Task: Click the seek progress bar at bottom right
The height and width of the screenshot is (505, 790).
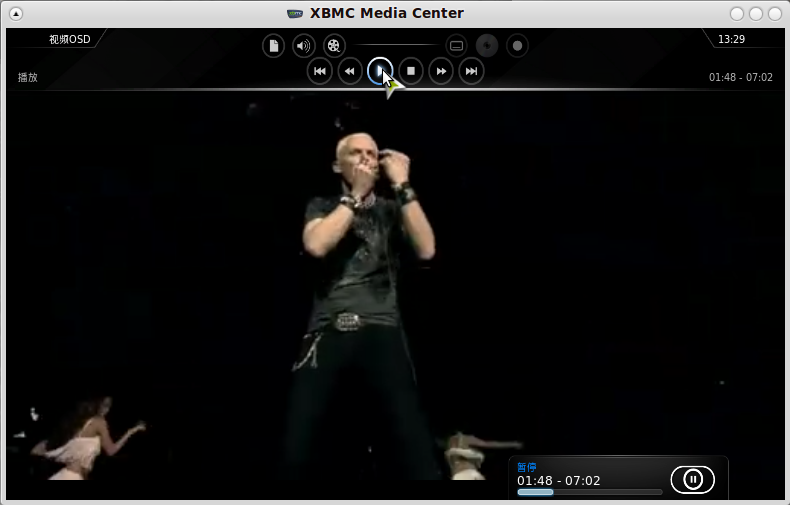Action: (x=589, y=492)
